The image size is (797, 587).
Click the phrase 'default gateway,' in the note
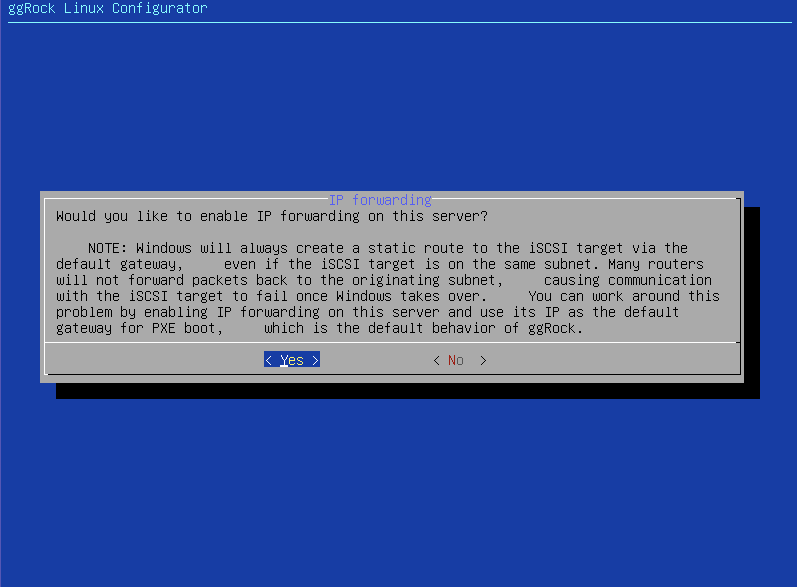coord(119,264)
